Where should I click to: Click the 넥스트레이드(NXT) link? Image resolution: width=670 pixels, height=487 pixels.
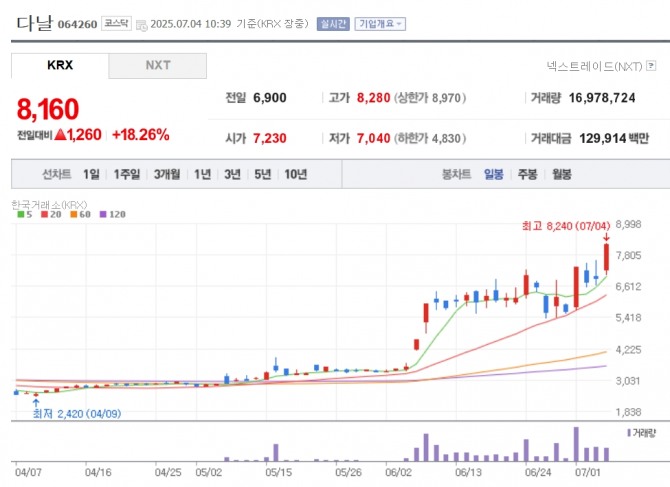point(594,66)
